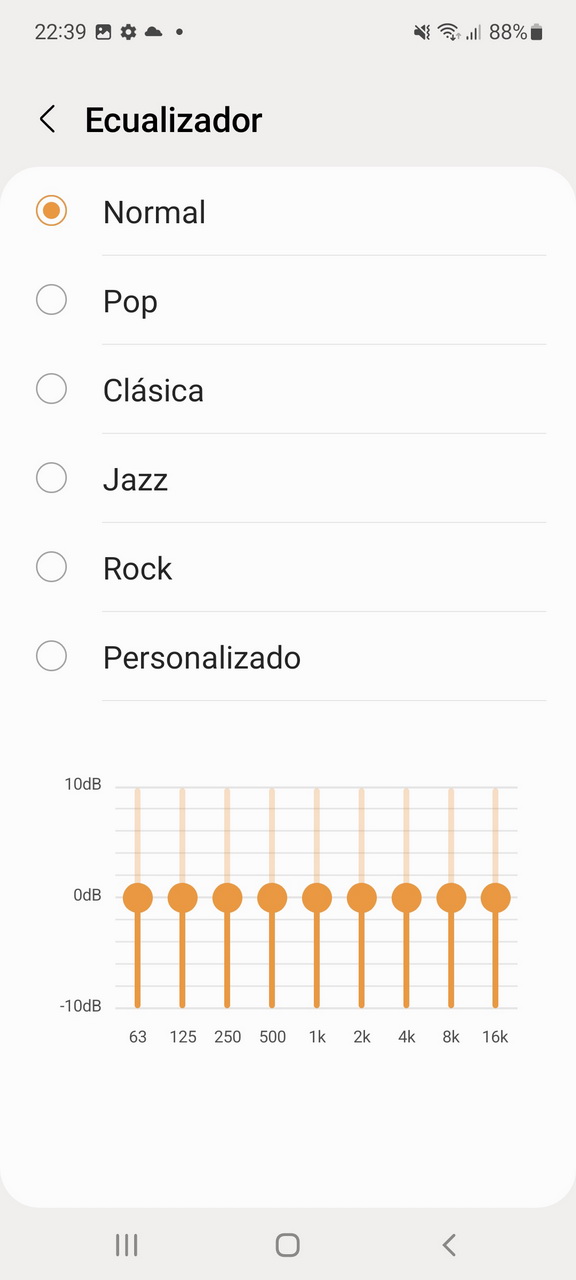Tap the home button in navigation bar
576x1280 pixels.
pos(288,1244)
